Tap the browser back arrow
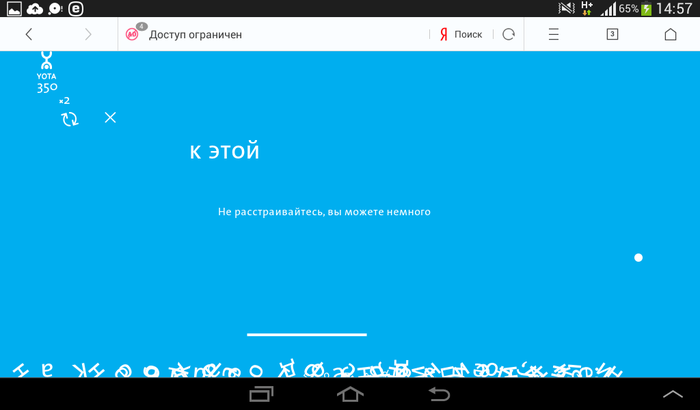Viewport: 700px width, 410px height. click(29, 34)
